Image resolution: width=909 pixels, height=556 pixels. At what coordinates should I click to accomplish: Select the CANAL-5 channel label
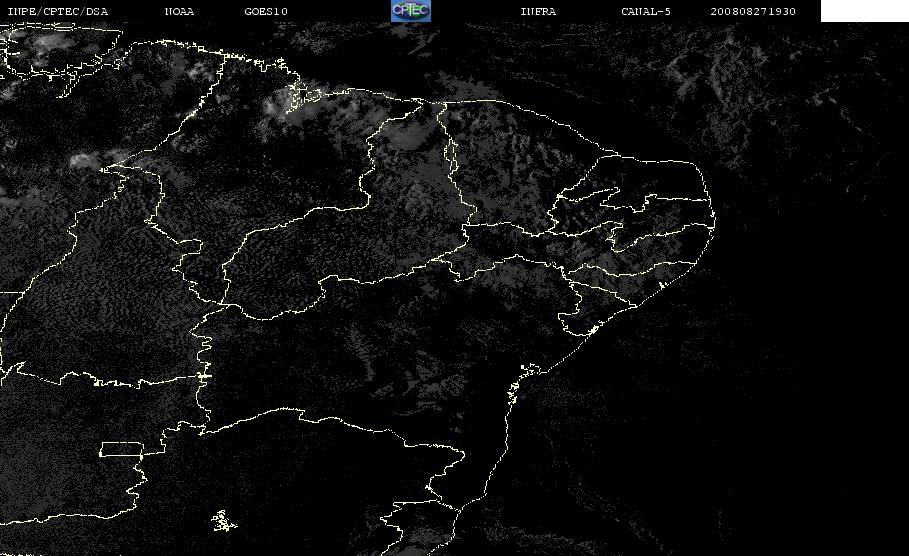(646, 12)
